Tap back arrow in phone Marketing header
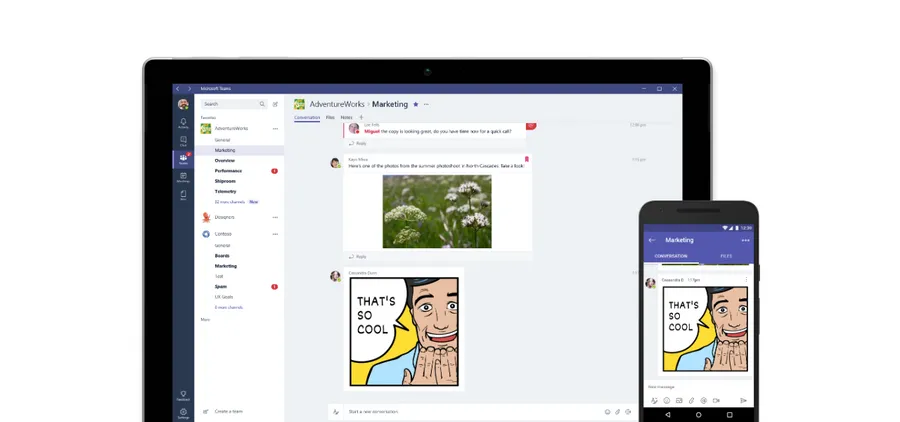 point(651,240)
